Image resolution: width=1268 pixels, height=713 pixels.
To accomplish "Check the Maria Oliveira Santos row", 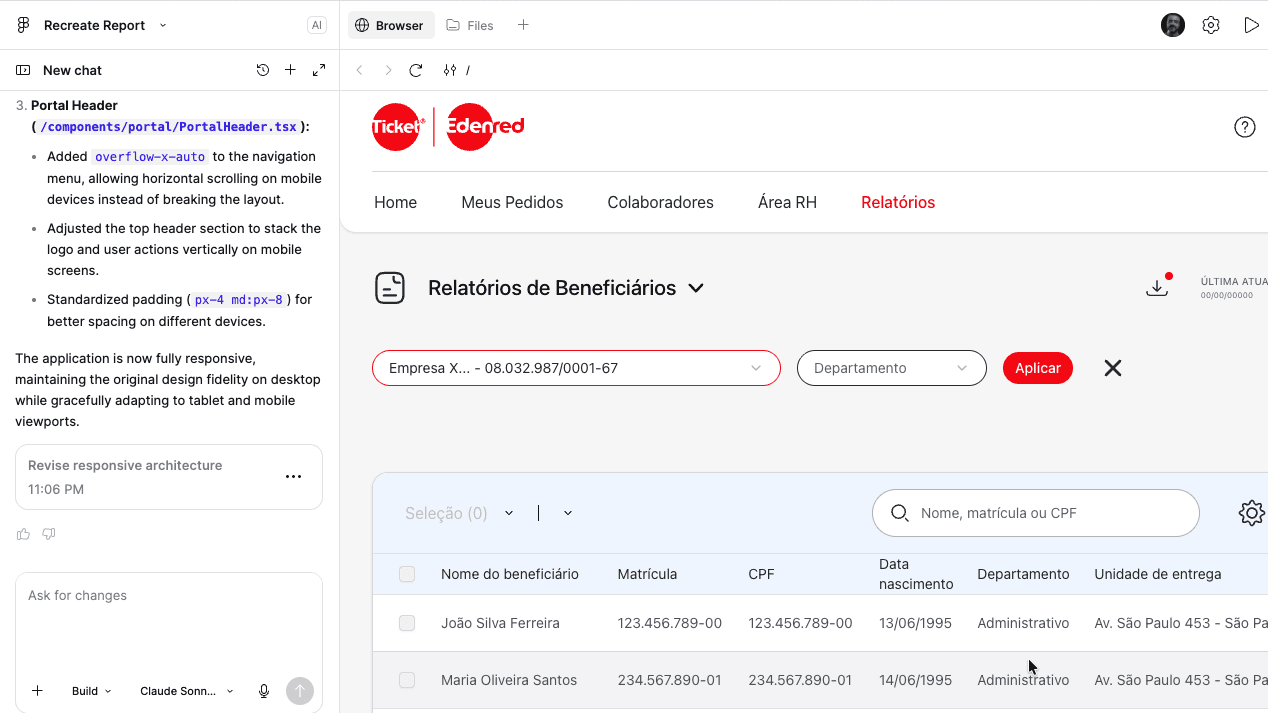I will [407, 680].
